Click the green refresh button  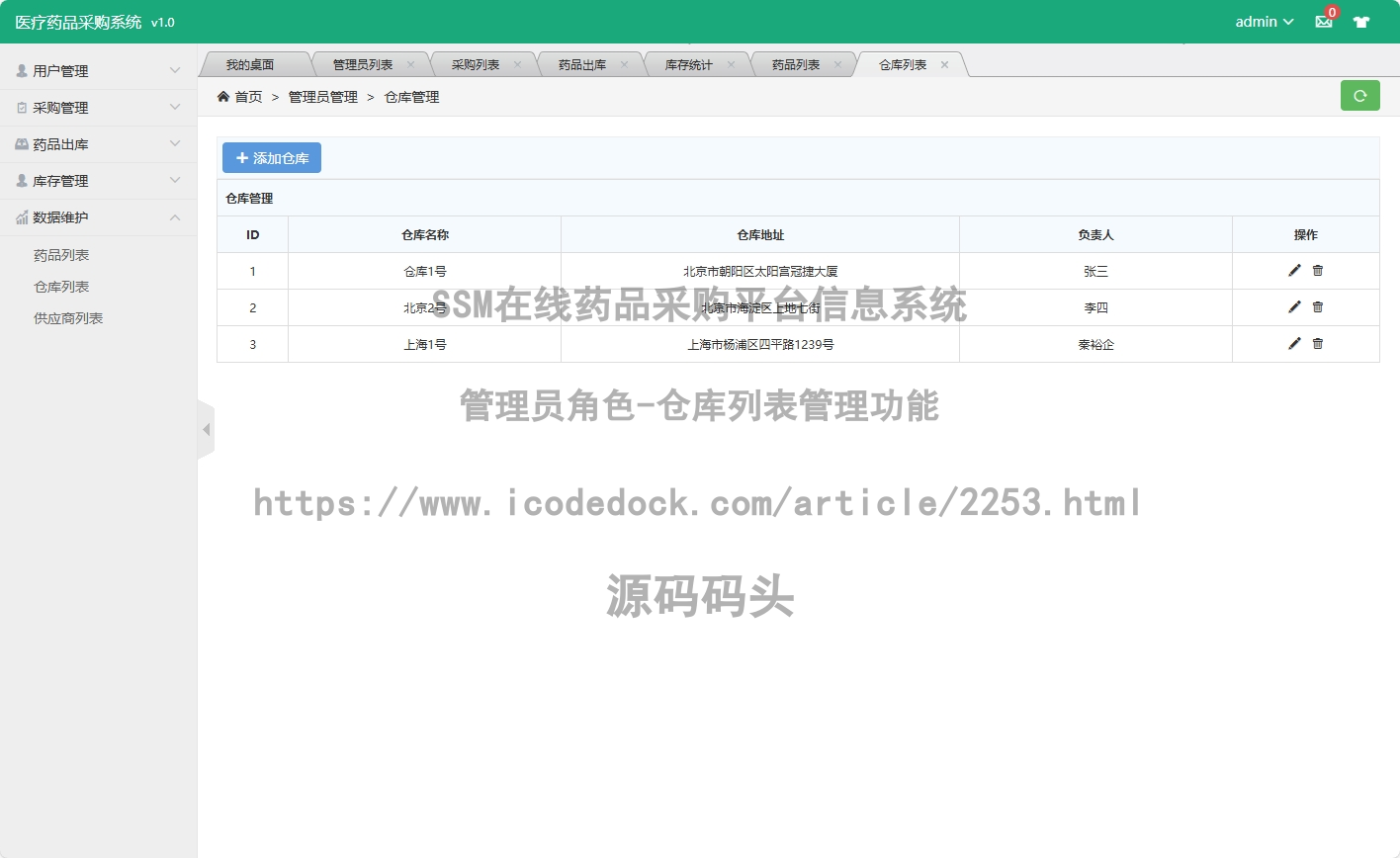click(1359, 96)
